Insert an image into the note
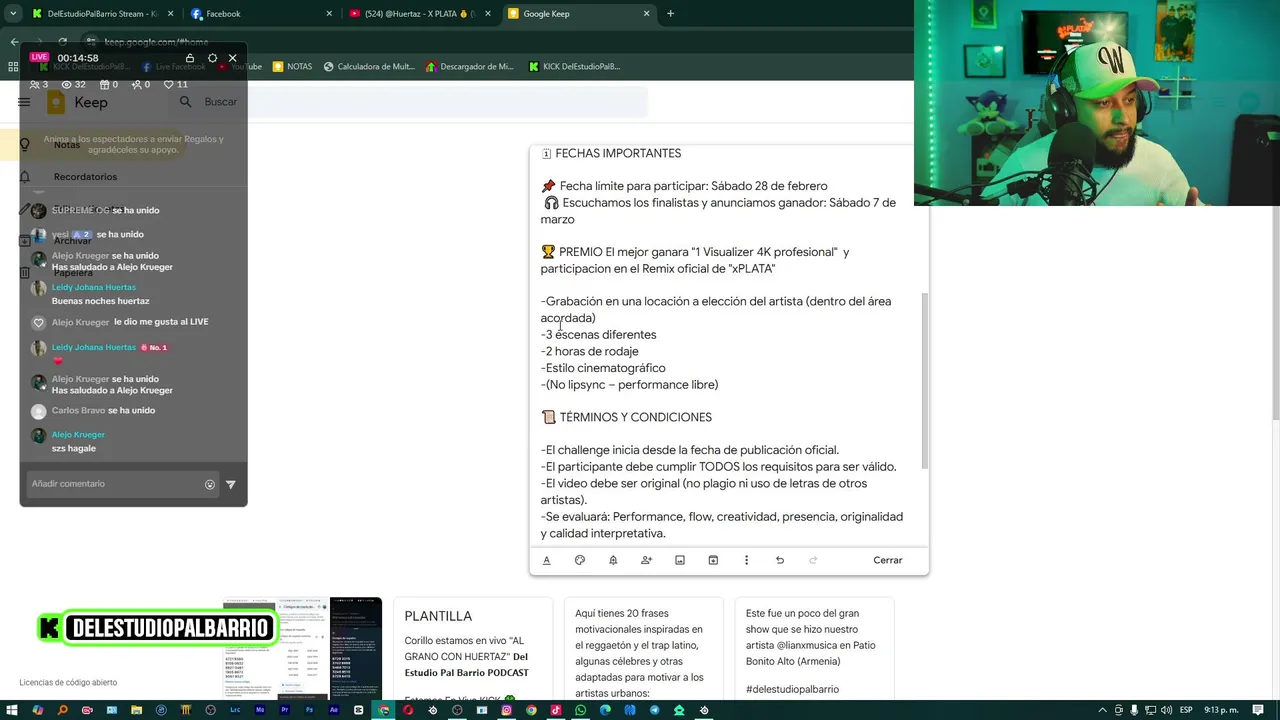Screen dimensions: 1280x720 coord(680,560)
